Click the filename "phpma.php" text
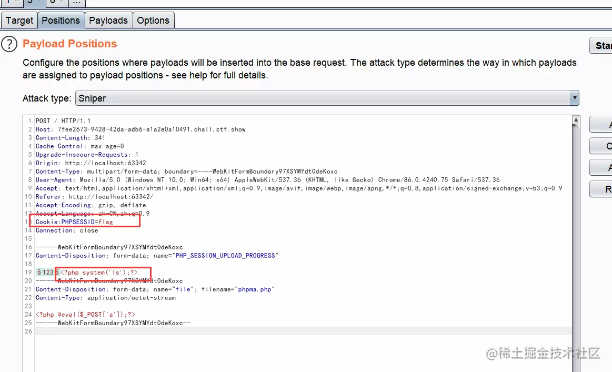This screenshot has height=372, width=612. (255, 289)
